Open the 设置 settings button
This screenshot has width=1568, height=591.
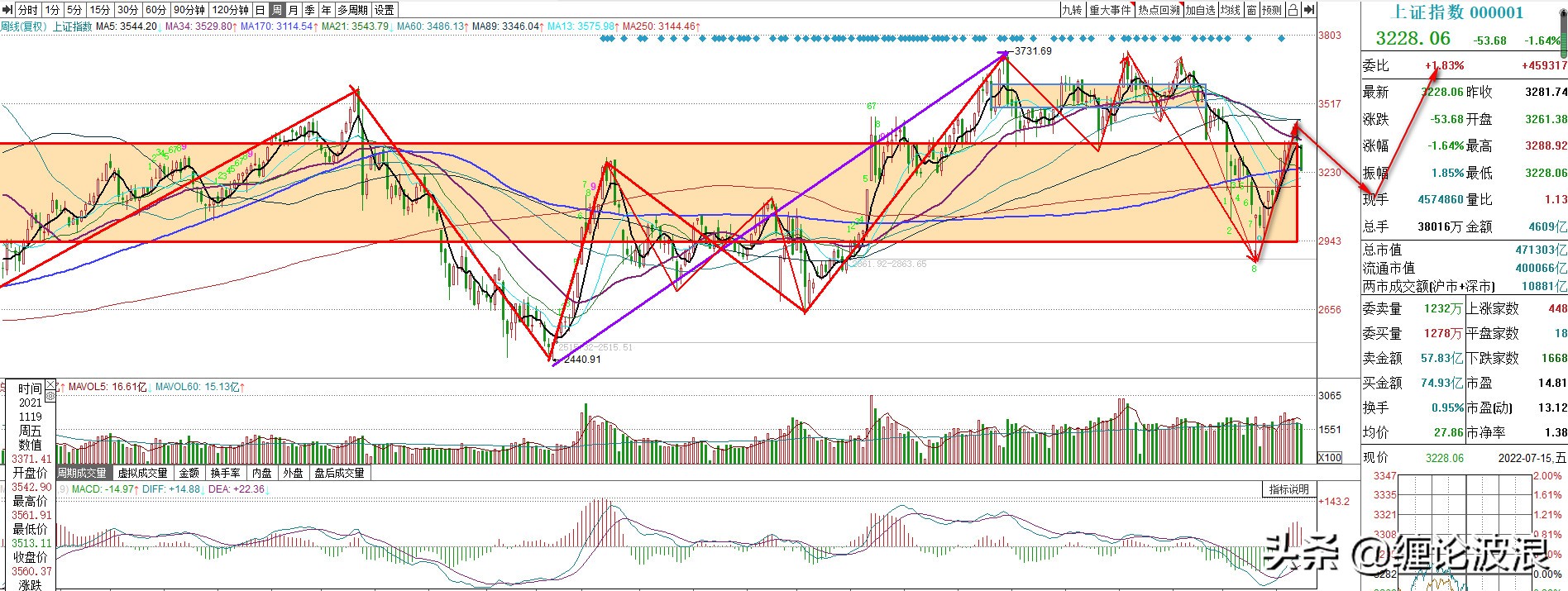click(385, 10)
